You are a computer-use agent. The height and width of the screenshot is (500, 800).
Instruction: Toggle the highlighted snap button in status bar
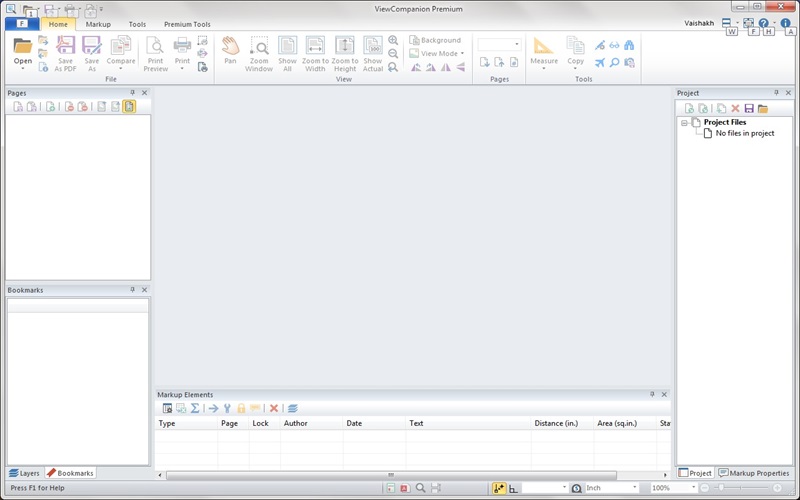coord(498,488)
